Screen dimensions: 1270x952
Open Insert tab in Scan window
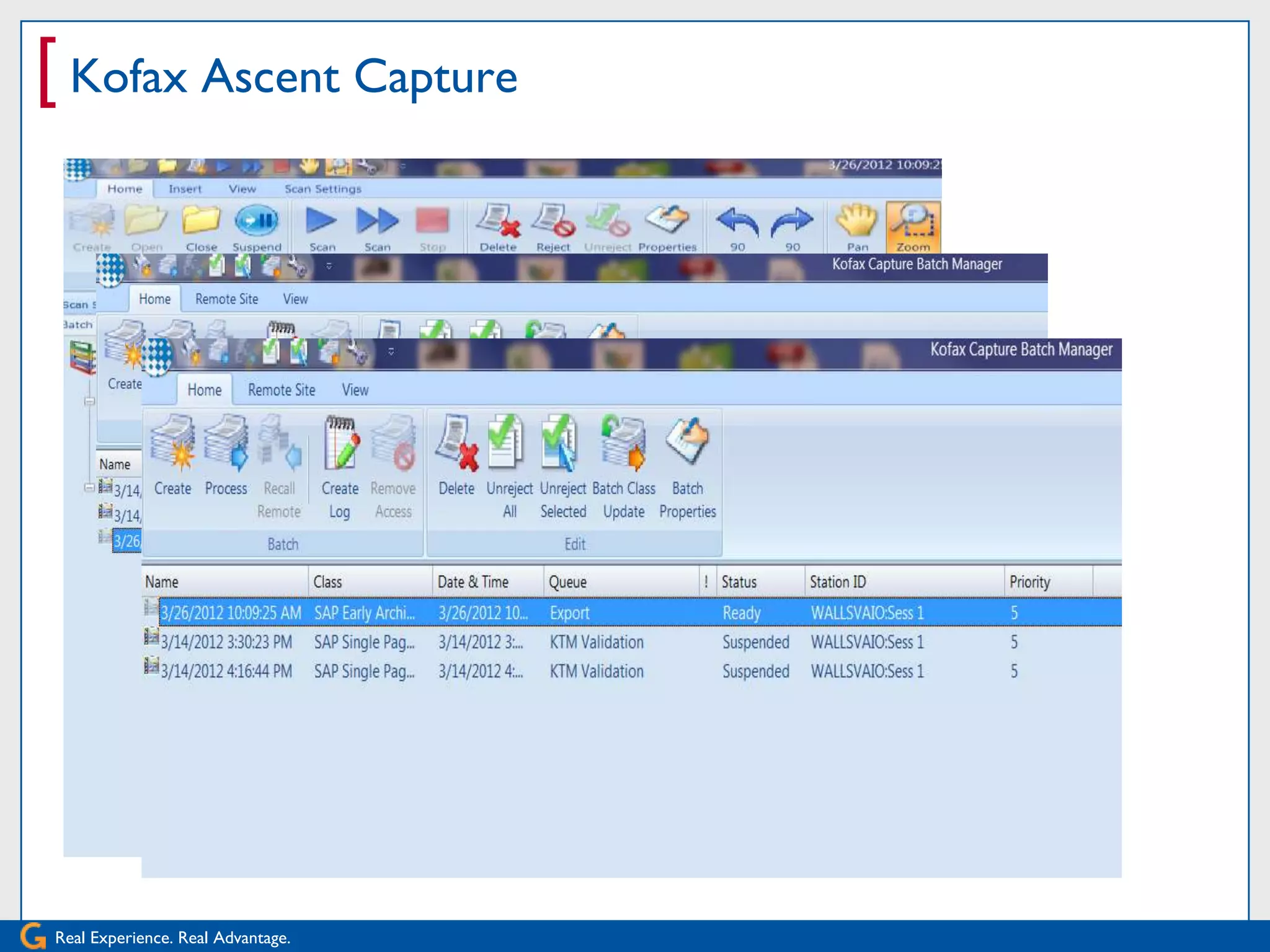click(x=185, y=189)
